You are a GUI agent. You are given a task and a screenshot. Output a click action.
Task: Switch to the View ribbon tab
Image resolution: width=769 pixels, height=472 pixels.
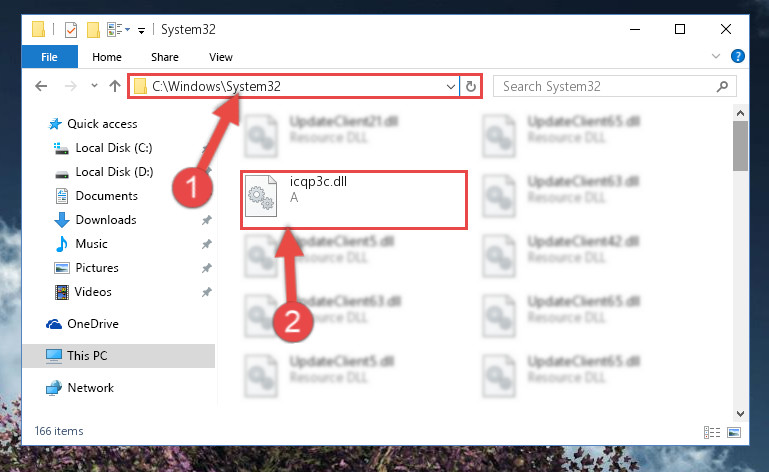click(x=221, y=57)
